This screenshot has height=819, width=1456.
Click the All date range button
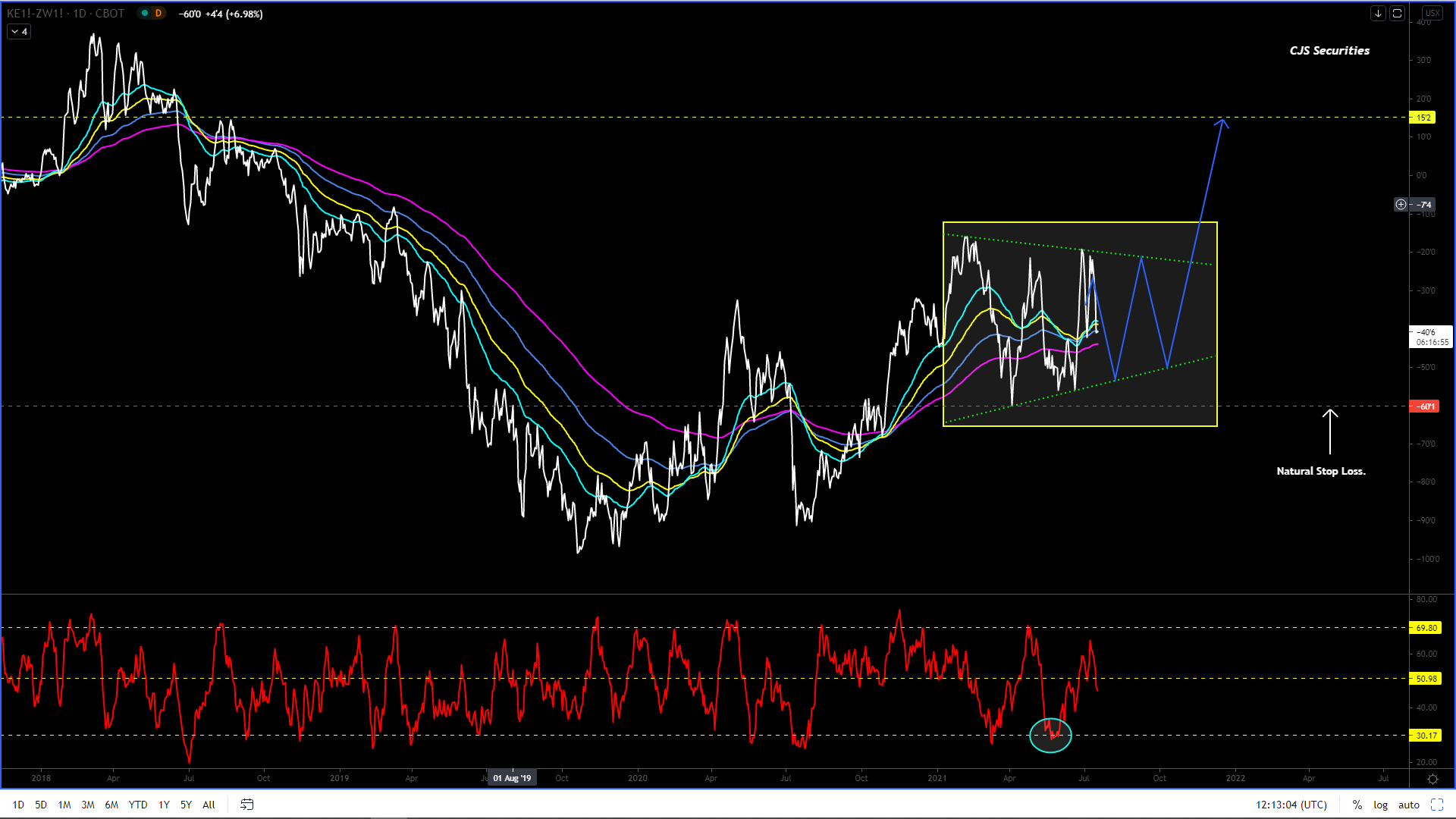(209, 805)
